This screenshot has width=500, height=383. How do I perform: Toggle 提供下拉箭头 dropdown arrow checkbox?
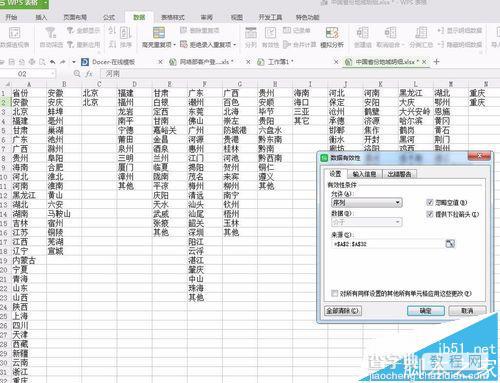(x=430, y=214)
